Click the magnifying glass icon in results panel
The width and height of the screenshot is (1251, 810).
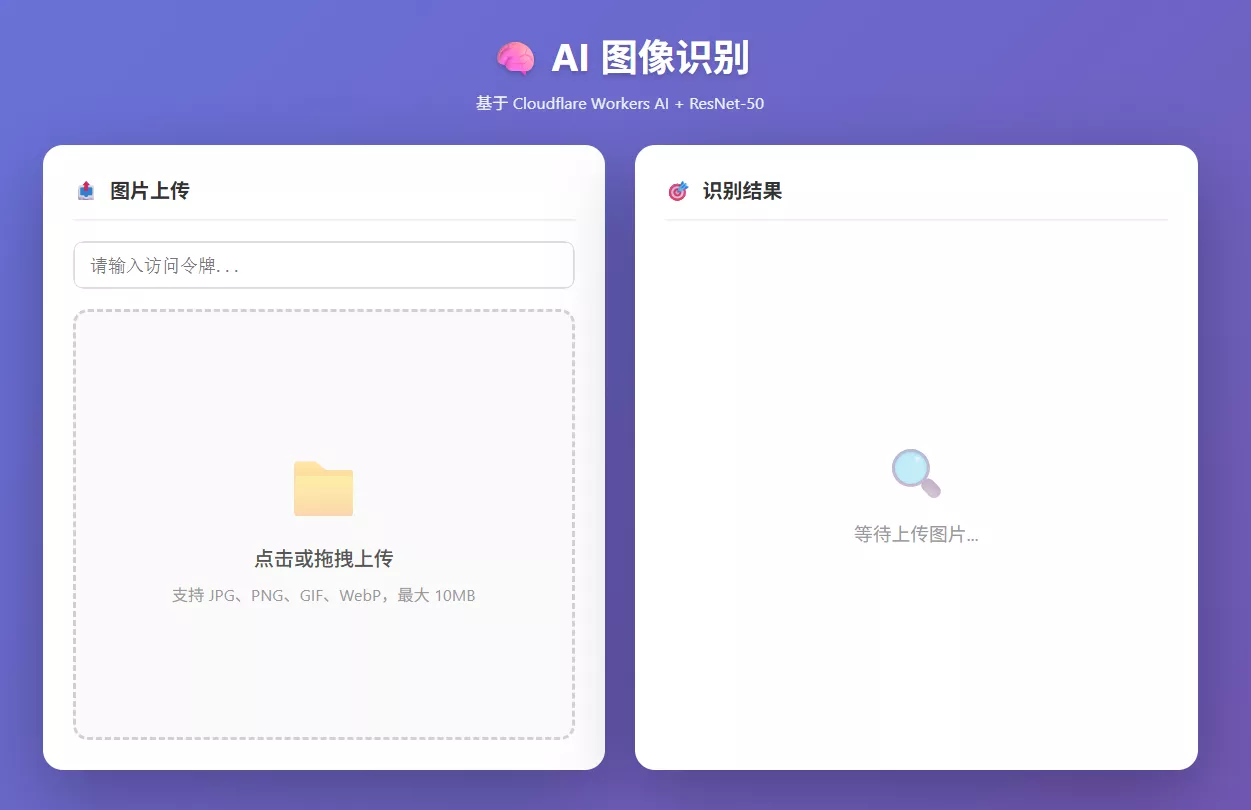coord(915,471)
